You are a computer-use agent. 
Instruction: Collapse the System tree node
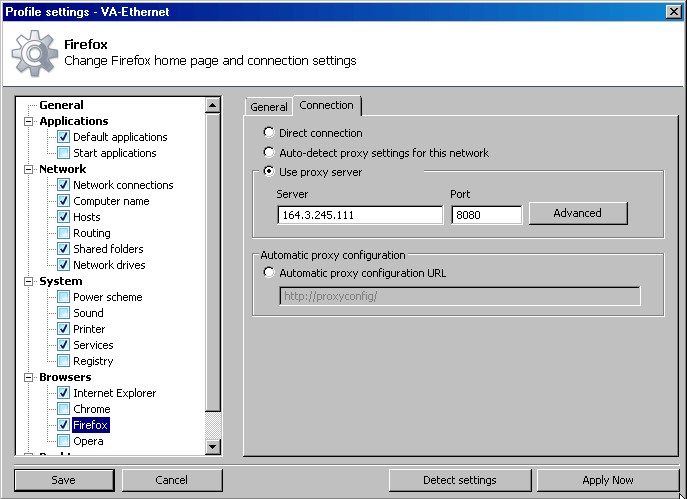point(28,281)
